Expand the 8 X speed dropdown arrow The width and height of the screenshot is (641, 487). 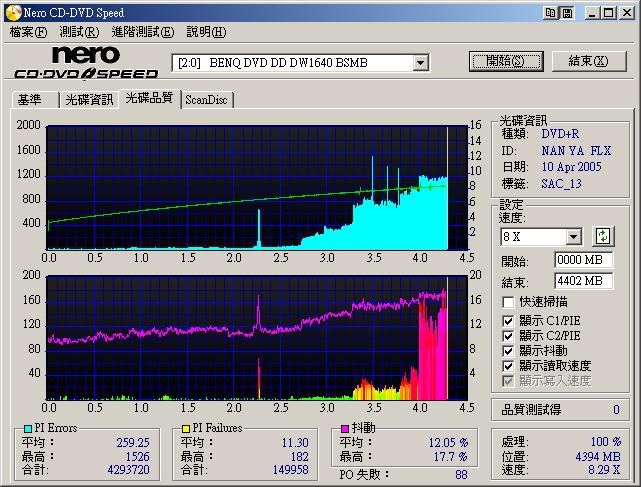pyautogui.click(x=574, y=236)
